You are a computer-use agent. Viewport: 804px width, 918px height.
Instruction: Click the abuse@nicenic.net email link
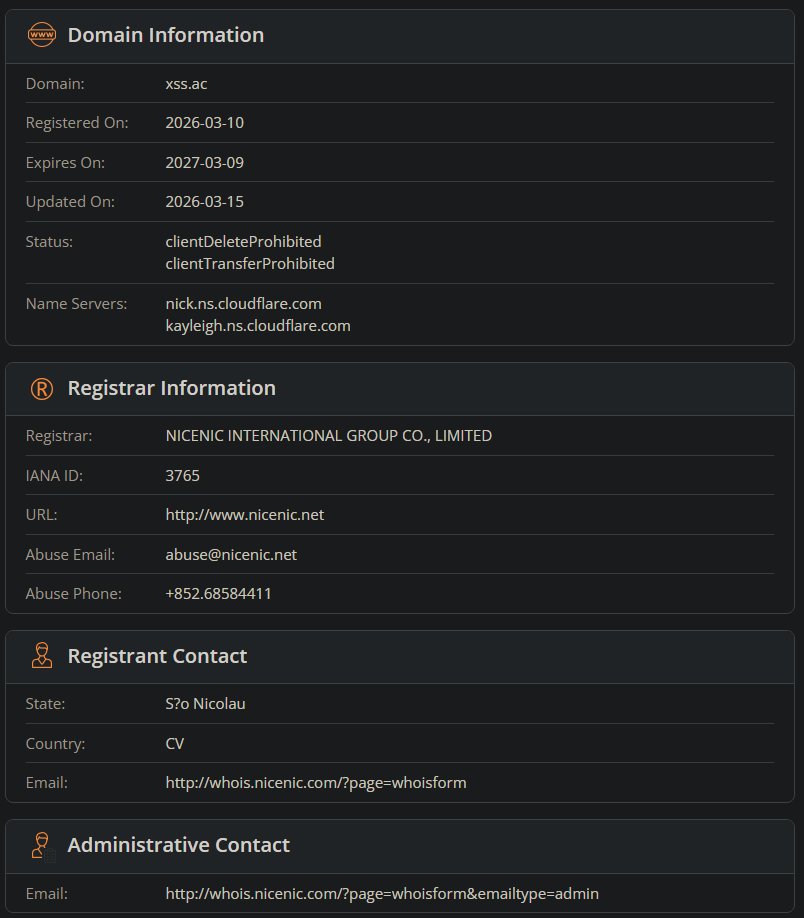pyautogui.click(x=232, y=554)
